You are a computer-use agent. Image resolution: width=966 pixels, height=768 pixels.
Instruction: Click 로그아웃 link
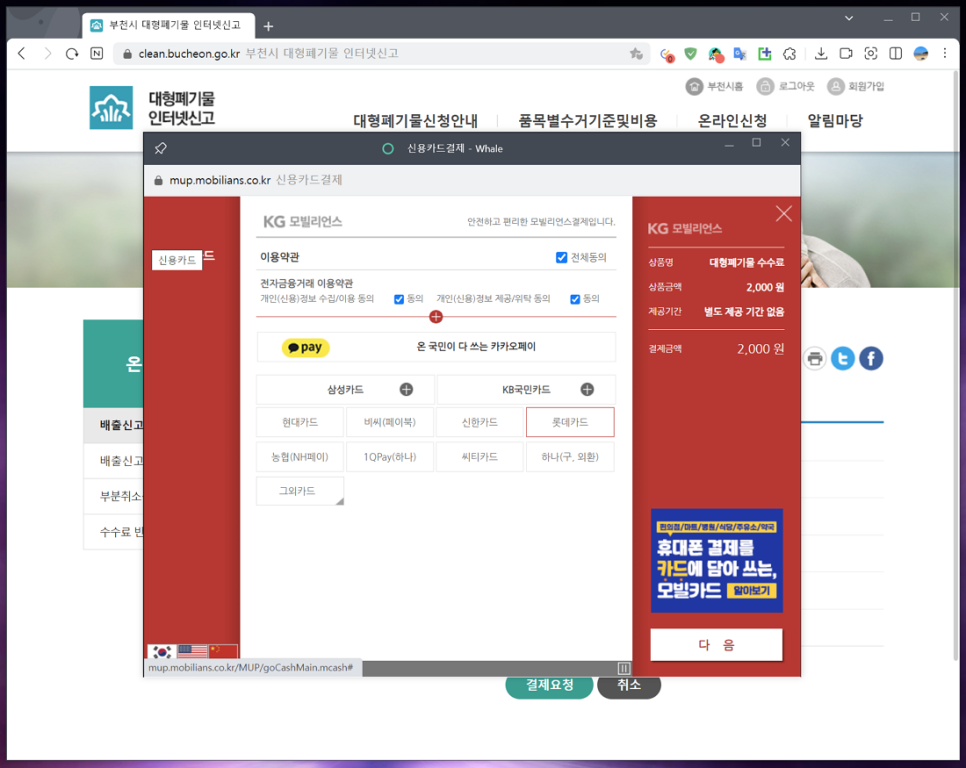785,86
